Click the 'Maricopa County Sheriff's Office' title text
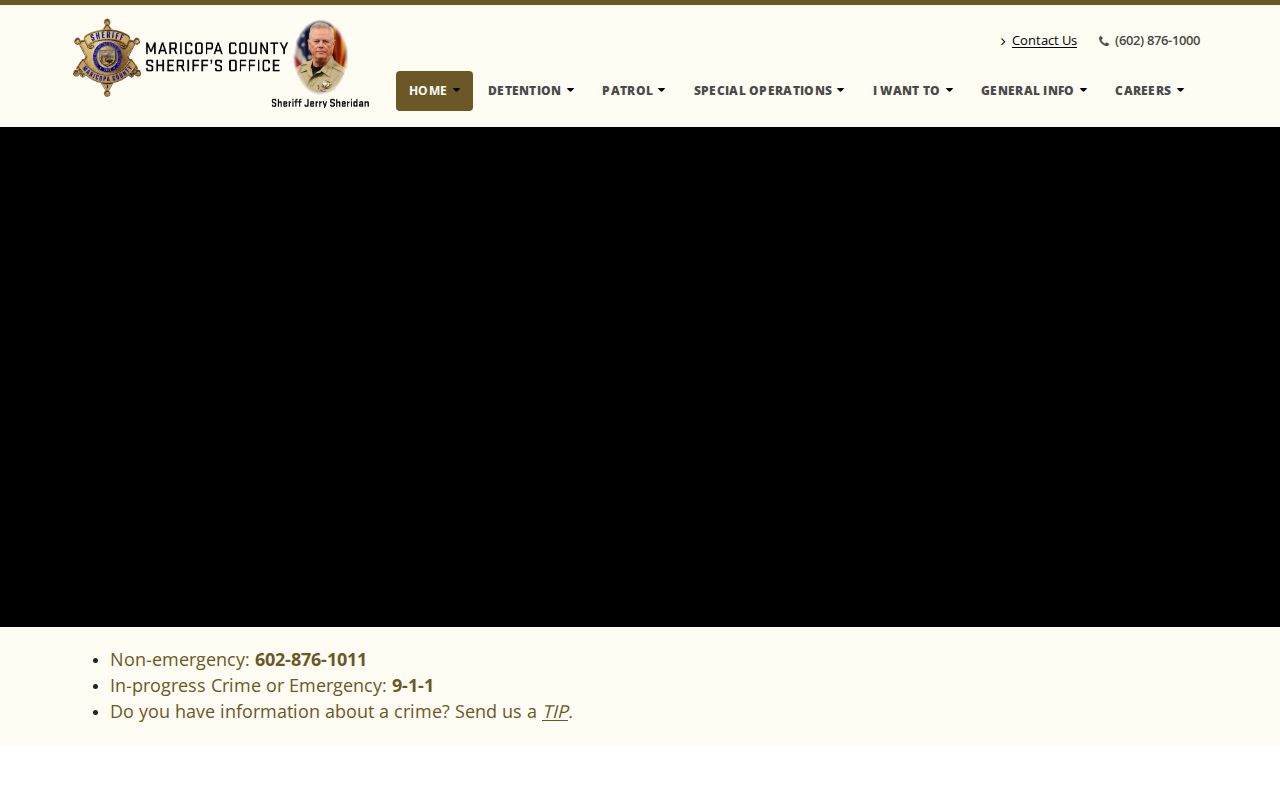Viewport: 1280px width, 800px height. point(216,57)
